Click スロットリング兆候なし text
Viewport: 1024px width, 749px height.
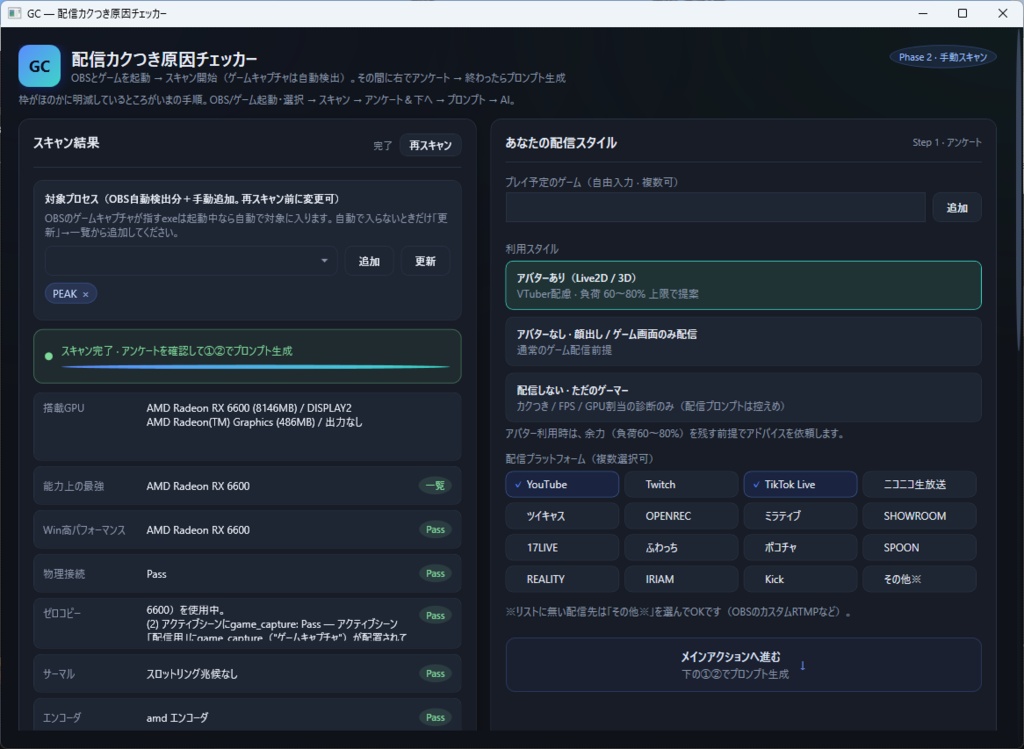pos(192,674)
